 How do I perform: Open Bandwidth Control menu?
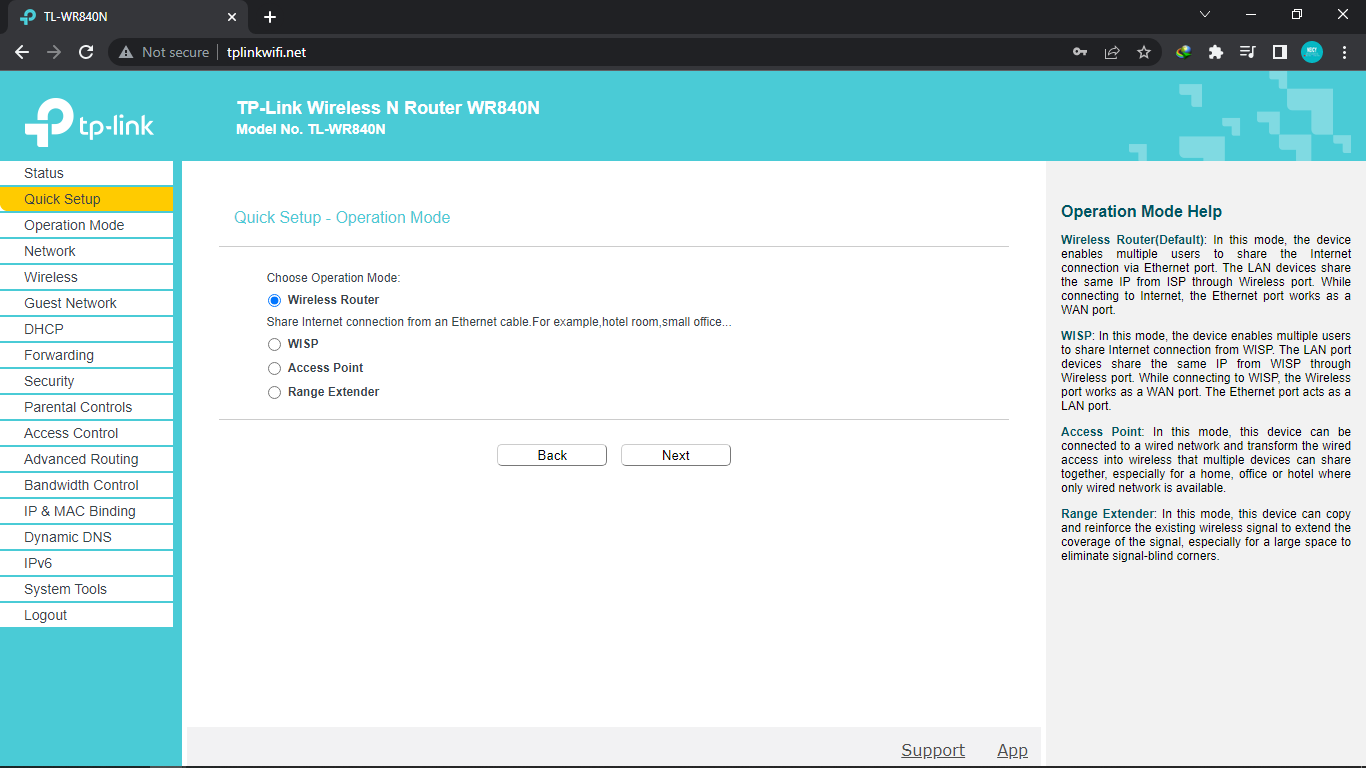coord(86,485)
